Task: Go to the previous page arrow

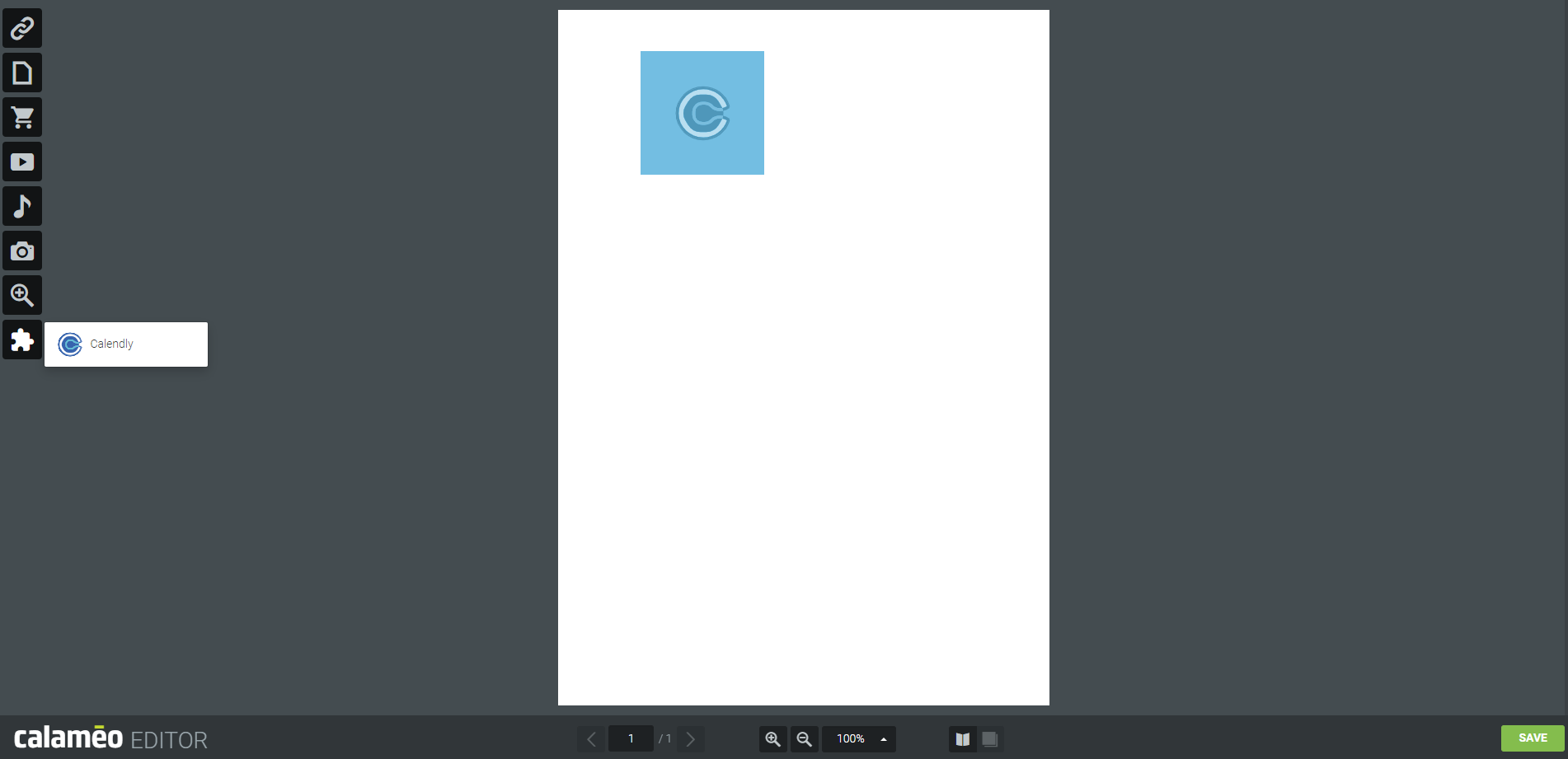Action: point(591,739)
